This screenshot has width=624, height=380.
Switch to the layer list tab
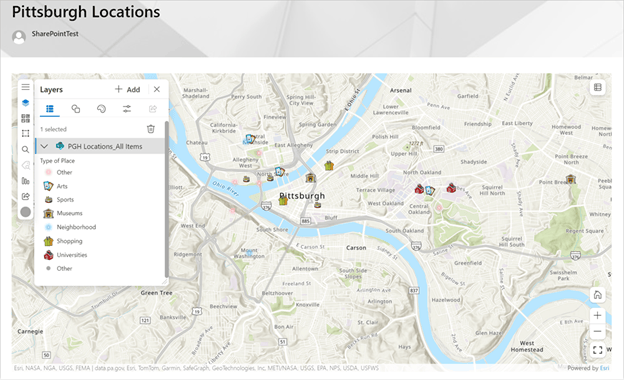tap(50, 109)
